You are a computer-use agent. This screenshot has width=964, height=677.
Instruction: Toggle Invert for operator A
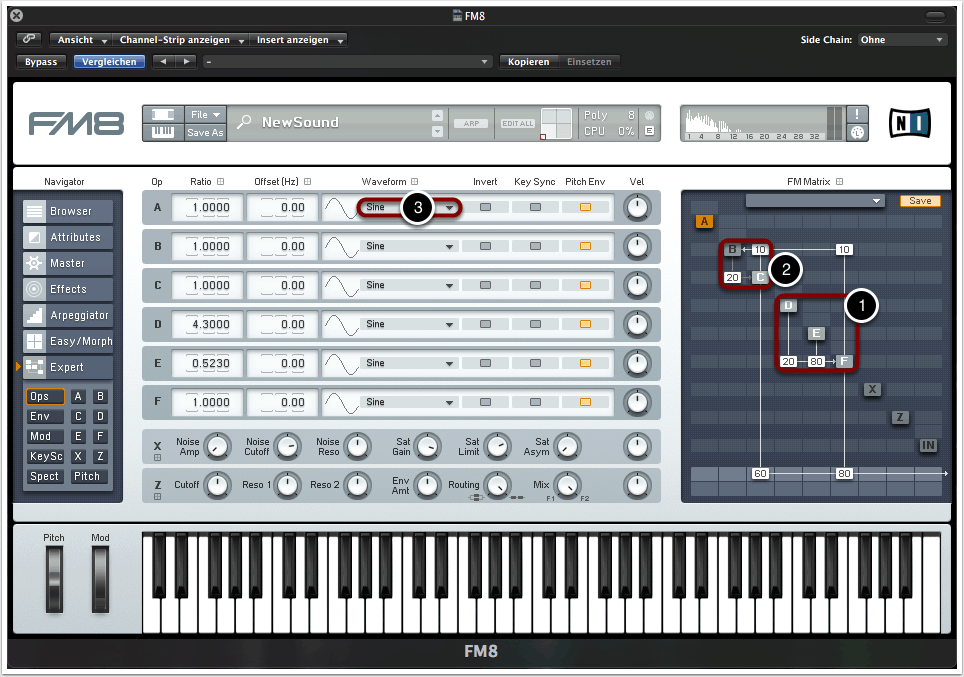(485, 207)
